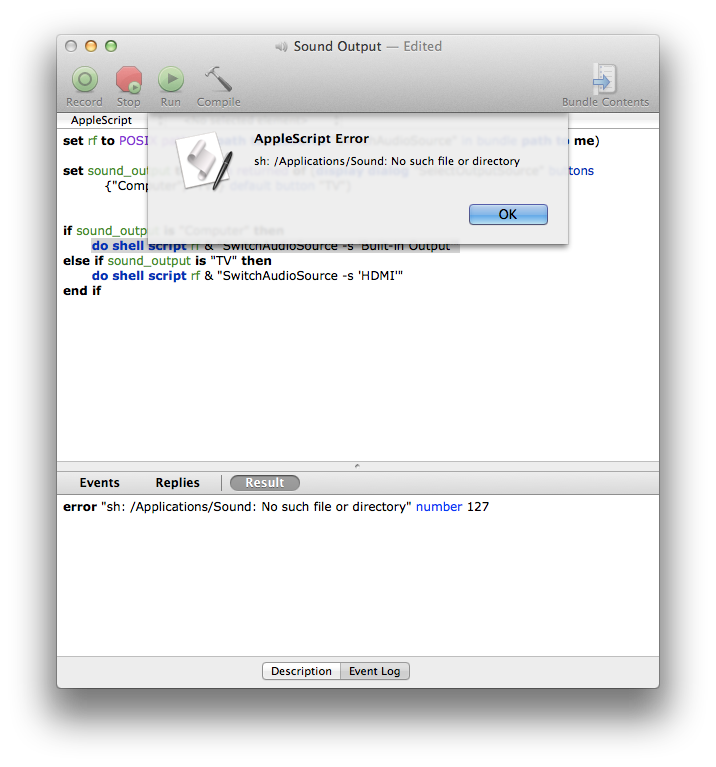Switch to the Replies tab
This screenshot has height=767, width=716.
(178, 483)
